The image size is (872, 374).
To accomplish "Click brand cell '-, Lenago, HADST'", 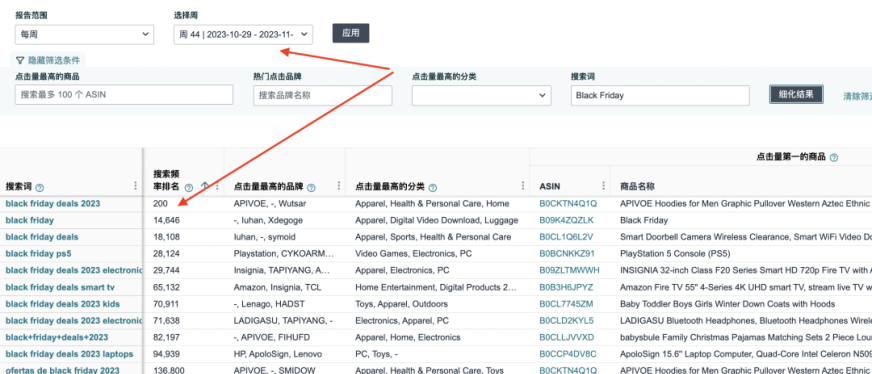I will pyautogui.click(x=269, y=304).
